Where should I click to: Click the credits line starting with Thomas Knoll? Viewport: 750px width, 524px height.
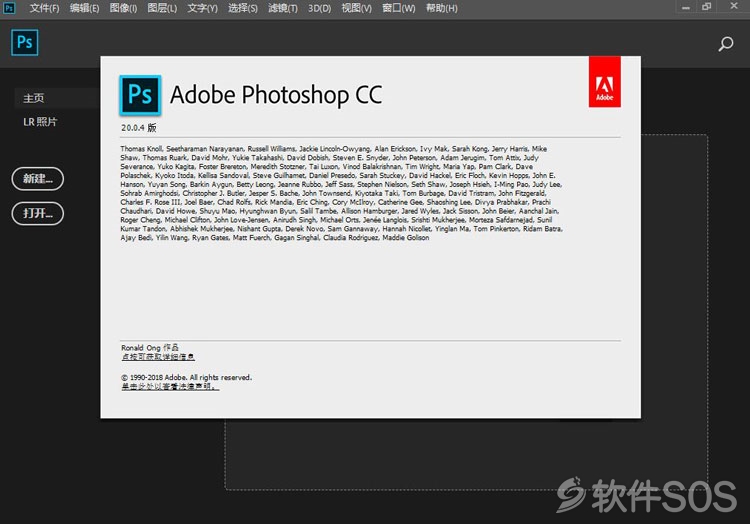(x=334, y=149)
